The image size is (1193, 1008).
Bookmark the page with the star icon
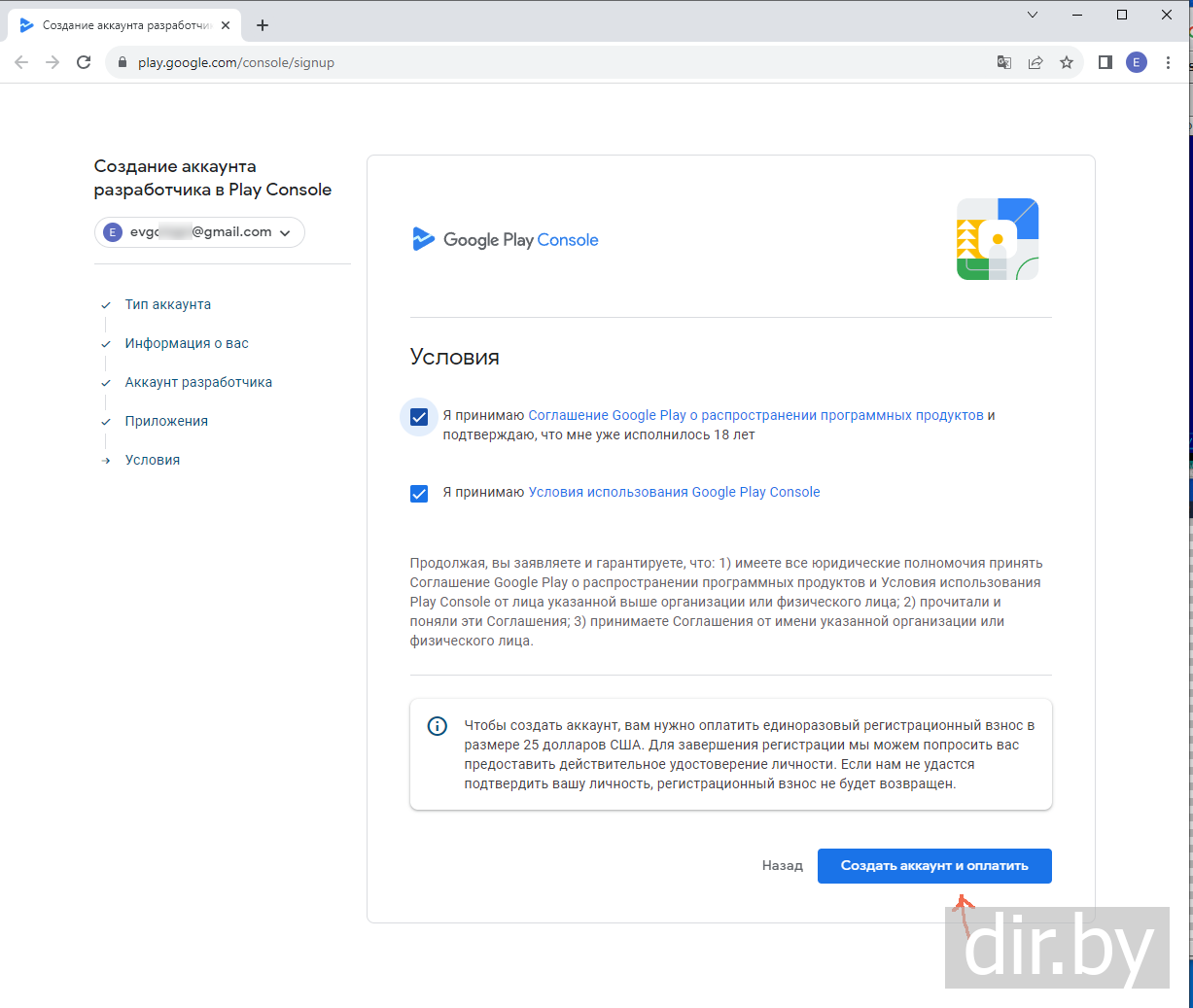coord(1067,62)
